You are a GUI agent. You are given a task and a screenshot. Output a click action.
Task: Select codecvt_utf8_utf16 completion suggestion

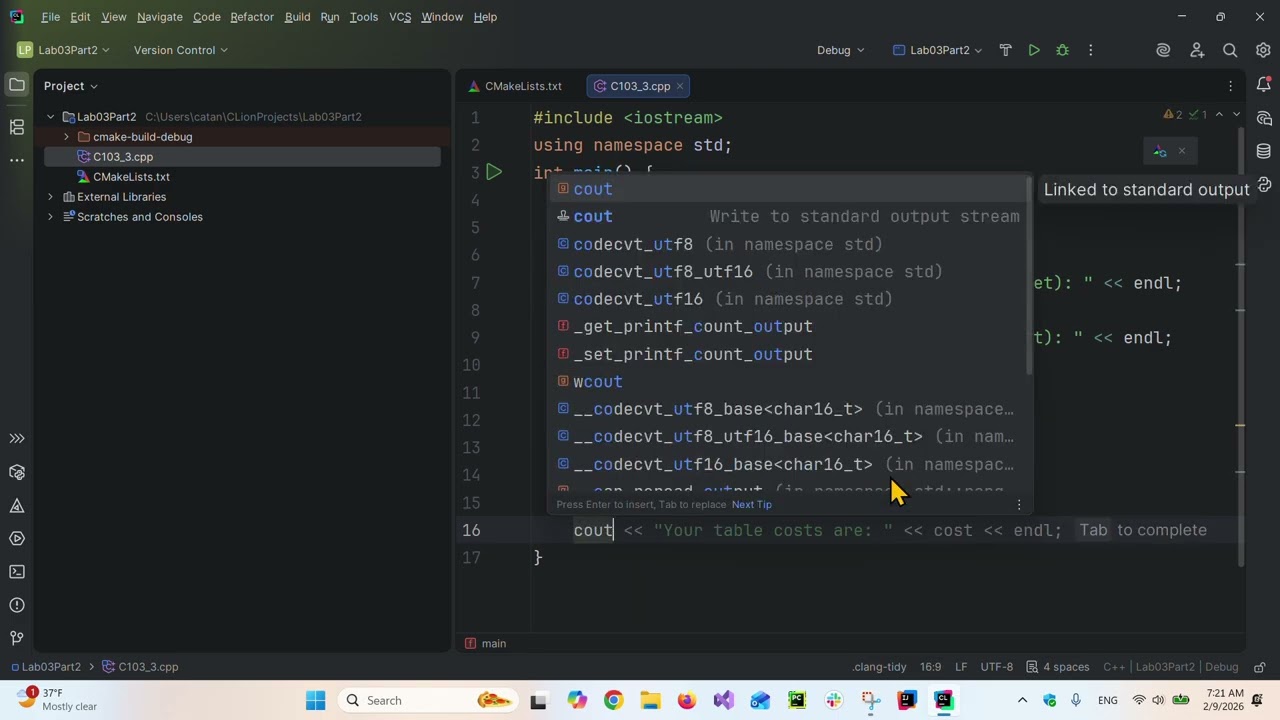pos(788,272)
